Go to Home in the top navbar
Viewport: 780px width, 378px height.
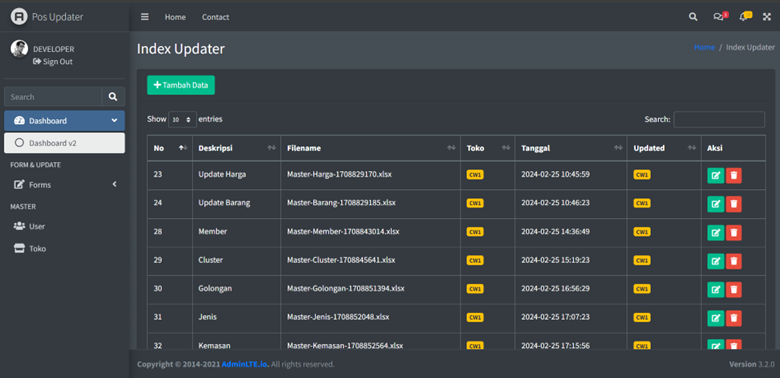tap(175, 17)
